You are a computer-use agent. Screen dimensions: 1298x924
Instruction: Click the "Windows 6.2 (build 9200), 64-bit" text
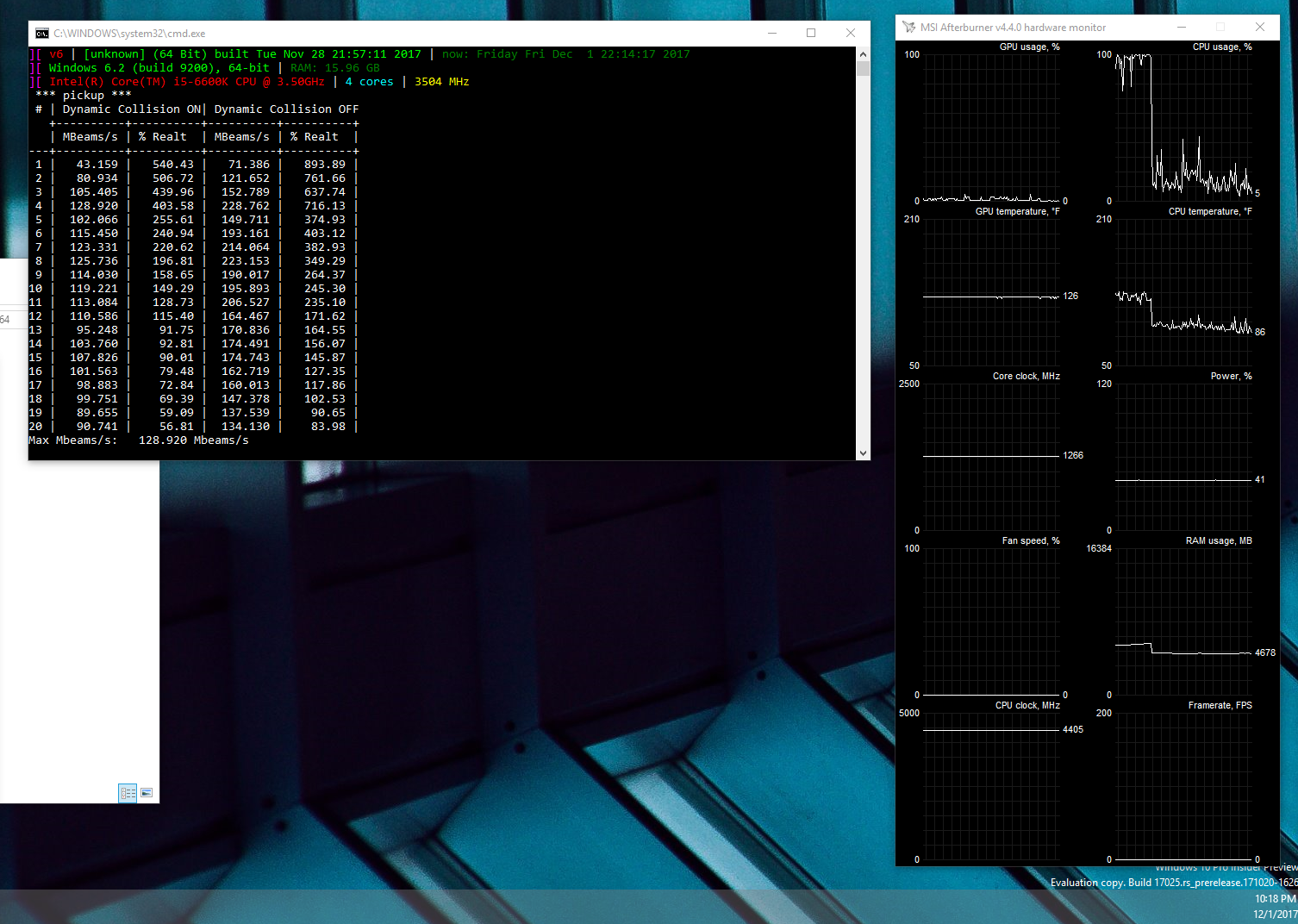(159, 68)
